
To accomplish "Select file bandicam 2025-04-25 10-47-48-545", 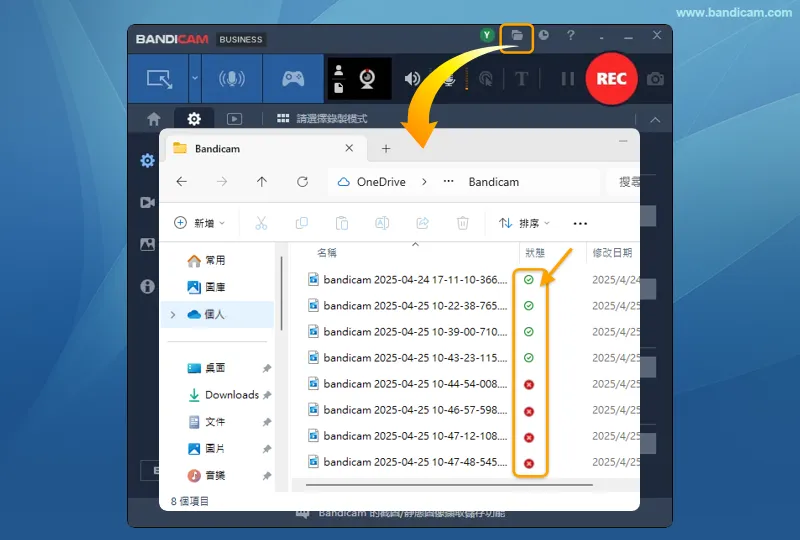I will (x=408, y=462).
